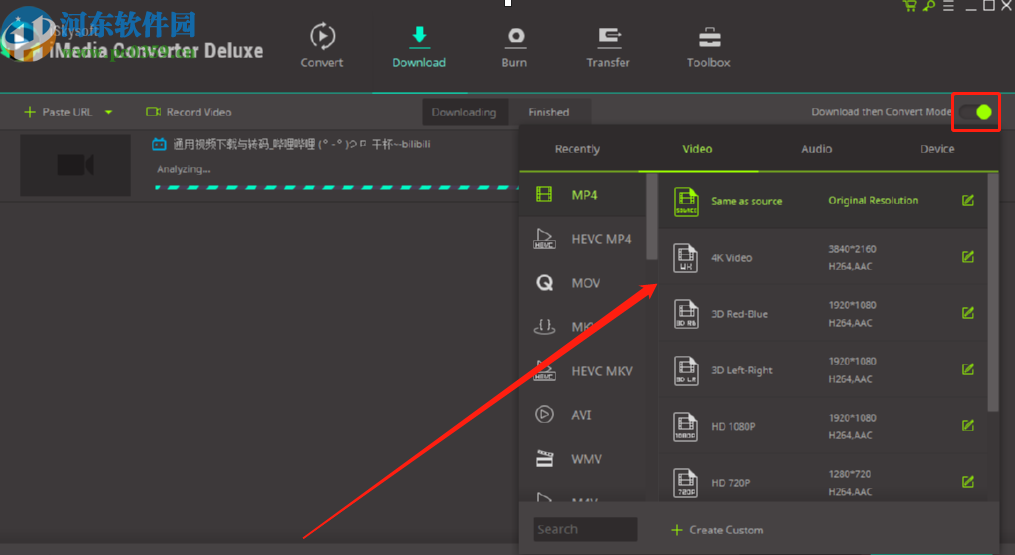
Task: Select the Audio format tab
Action: (817, 149)
